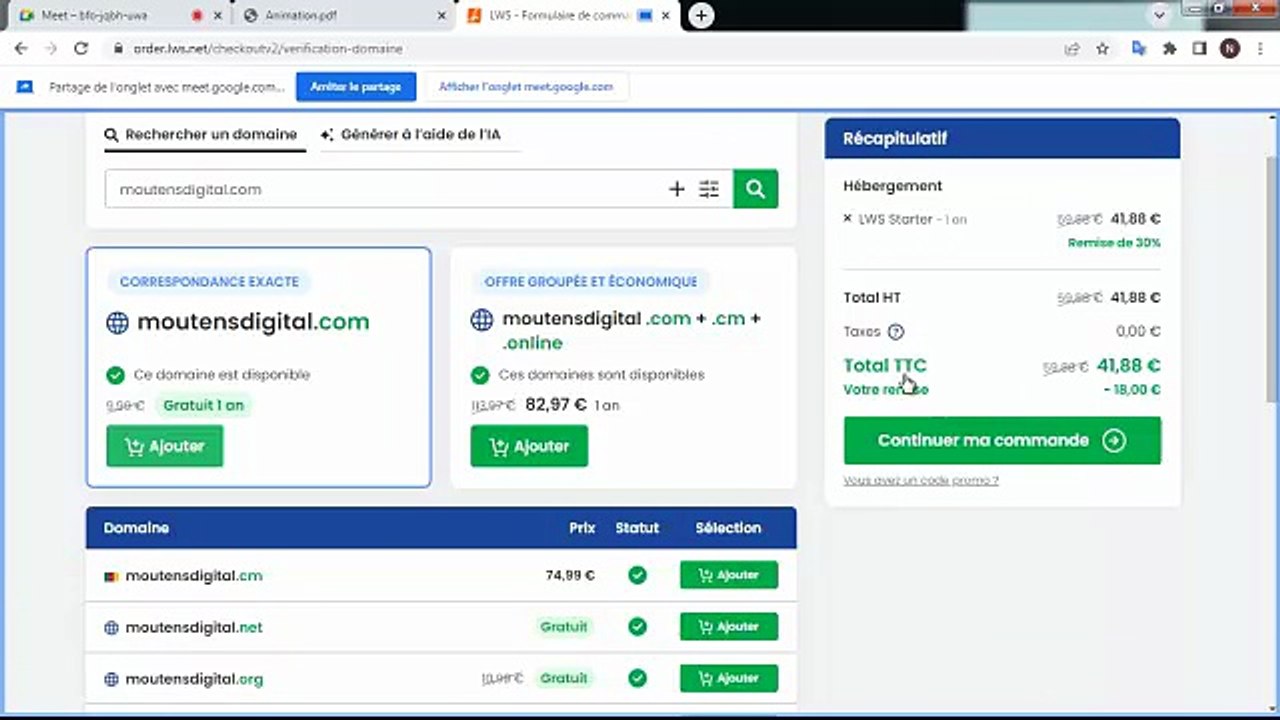This screenshot has height=720, width=1280.
Task: Bookmark this page with the star icon
Action: coord(1103,48)
